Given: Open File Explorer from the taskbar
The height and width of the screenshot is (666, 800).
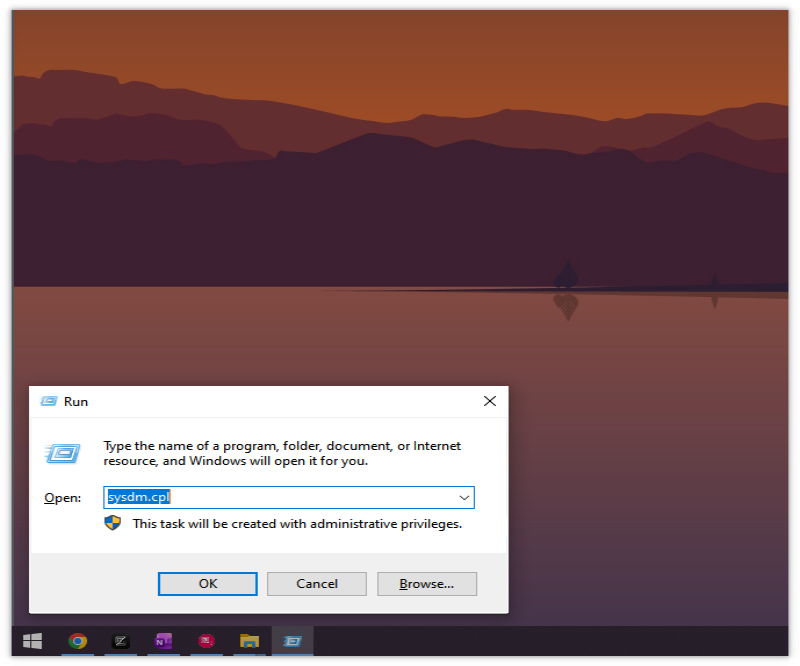Looking at the screenshot, I should click(x=249, y=640).
